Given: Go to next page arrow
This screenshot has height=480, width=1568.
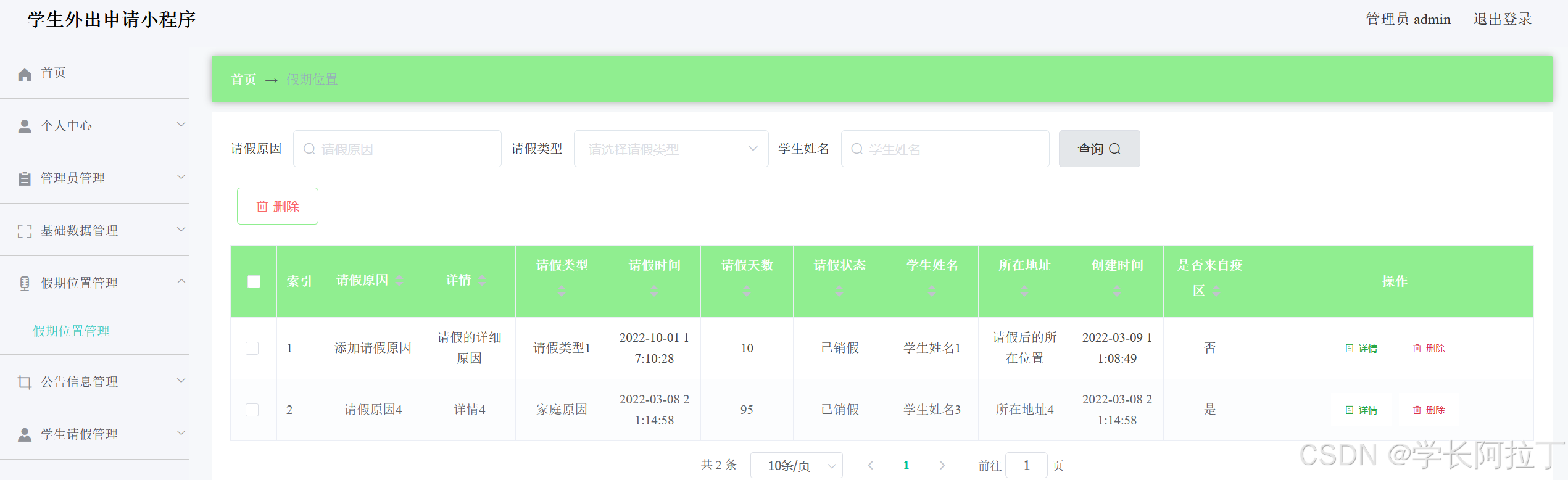Looking at the screenshot, I should pos(942,466).
